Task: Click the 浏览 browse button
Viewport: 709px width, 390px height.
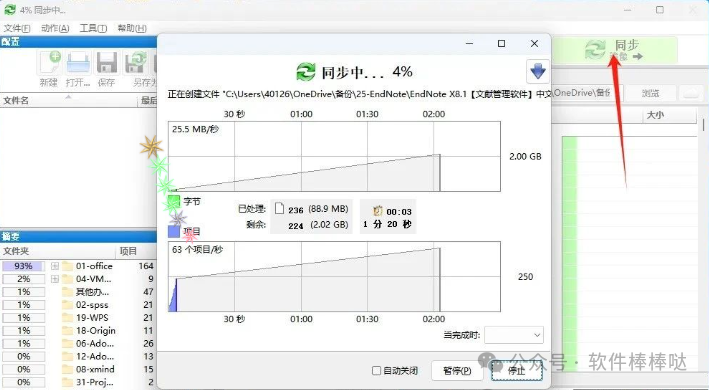Action: 650,93
